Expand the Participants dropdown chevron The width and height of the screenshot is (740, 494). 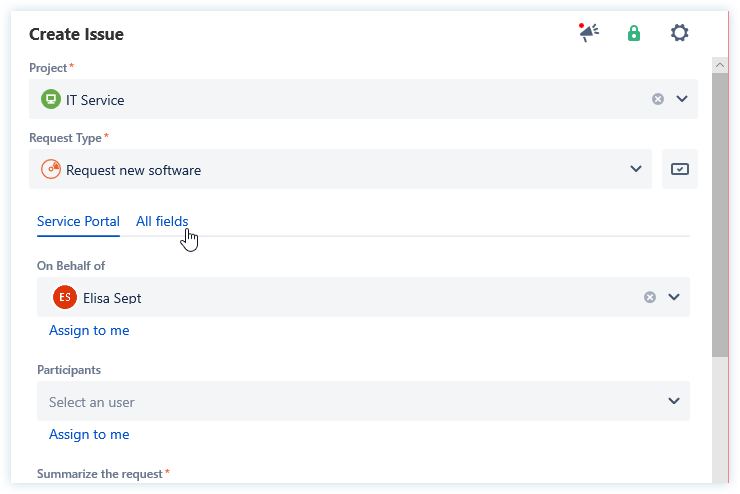coord(674,401)
